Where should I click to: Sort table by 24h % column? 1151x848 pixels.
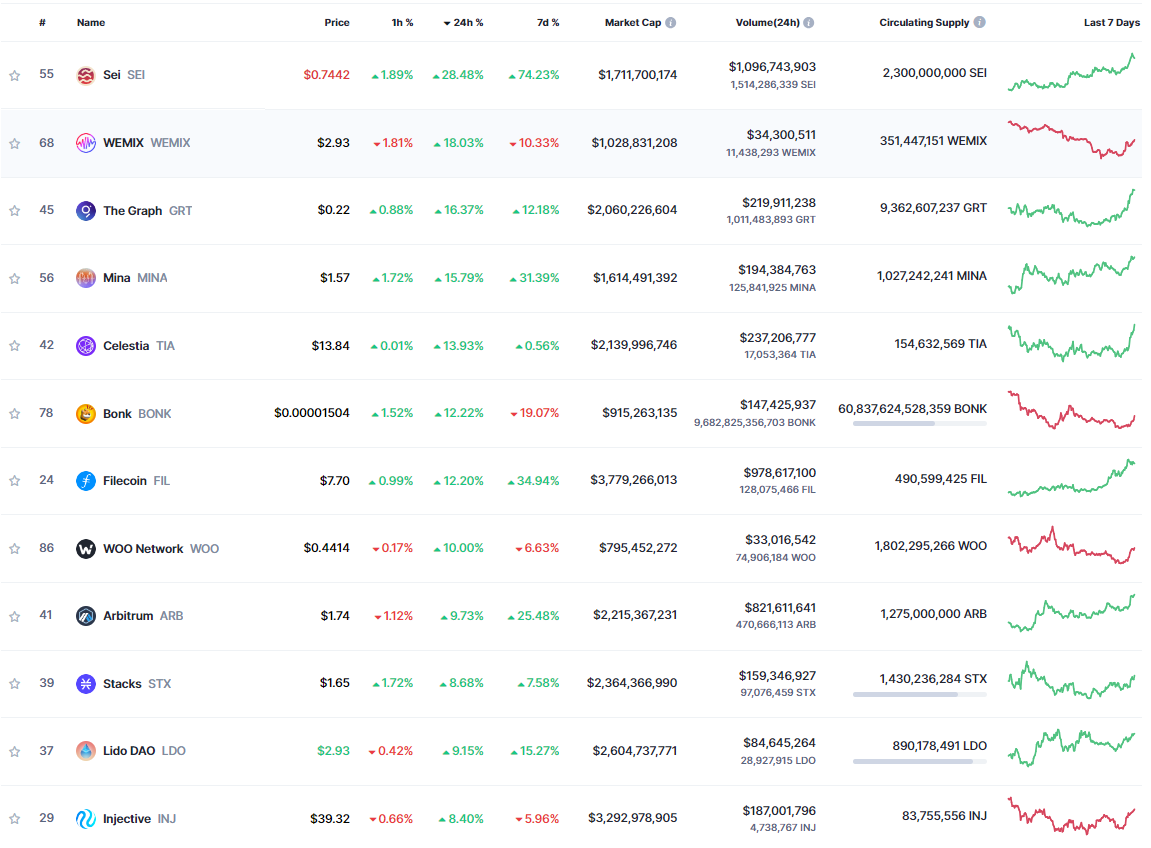pyautogui.click(x=463, y=23)
